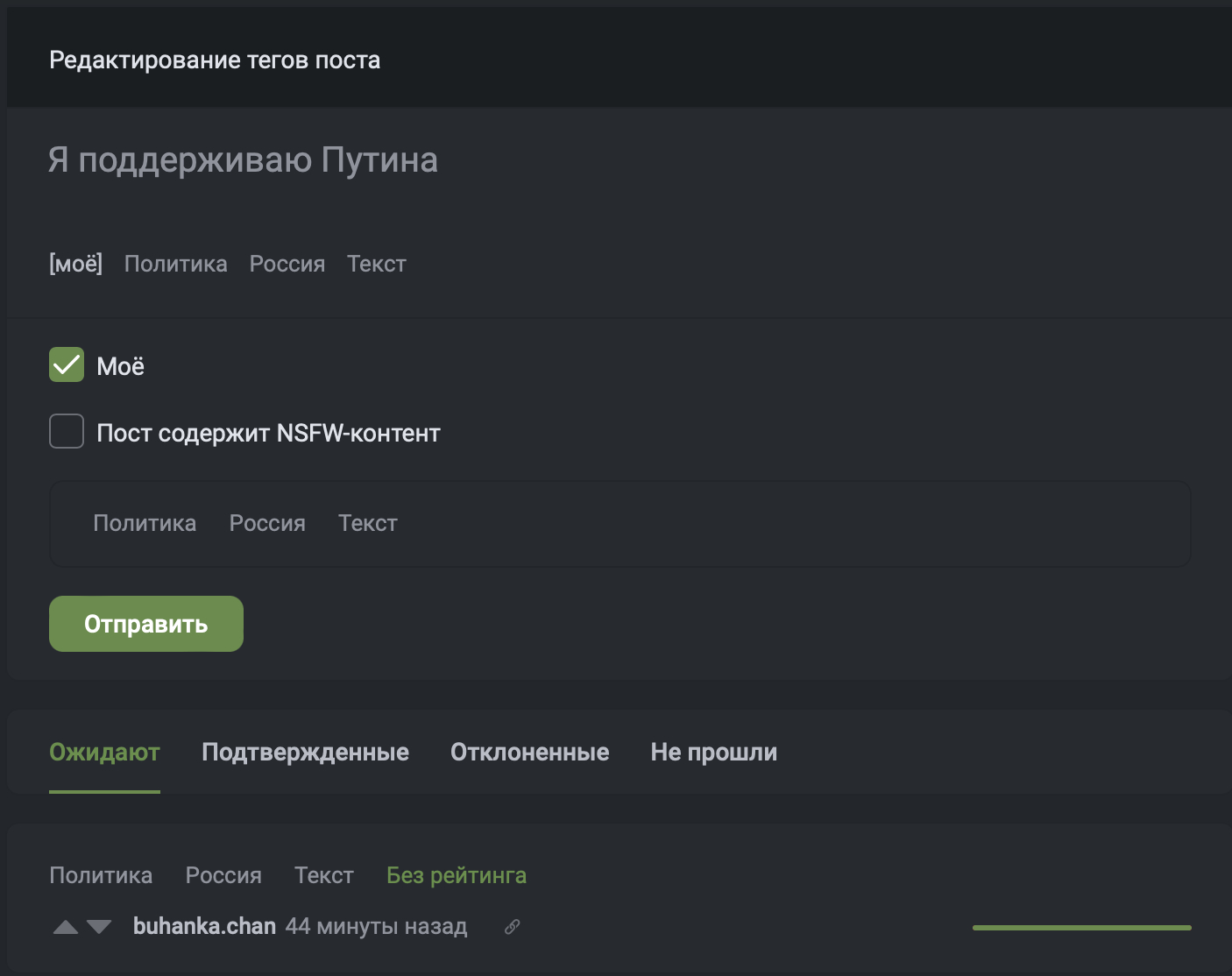Click the "[моё]" tag below the post title
1232x976 pixels.
click(x=75, y=264)
